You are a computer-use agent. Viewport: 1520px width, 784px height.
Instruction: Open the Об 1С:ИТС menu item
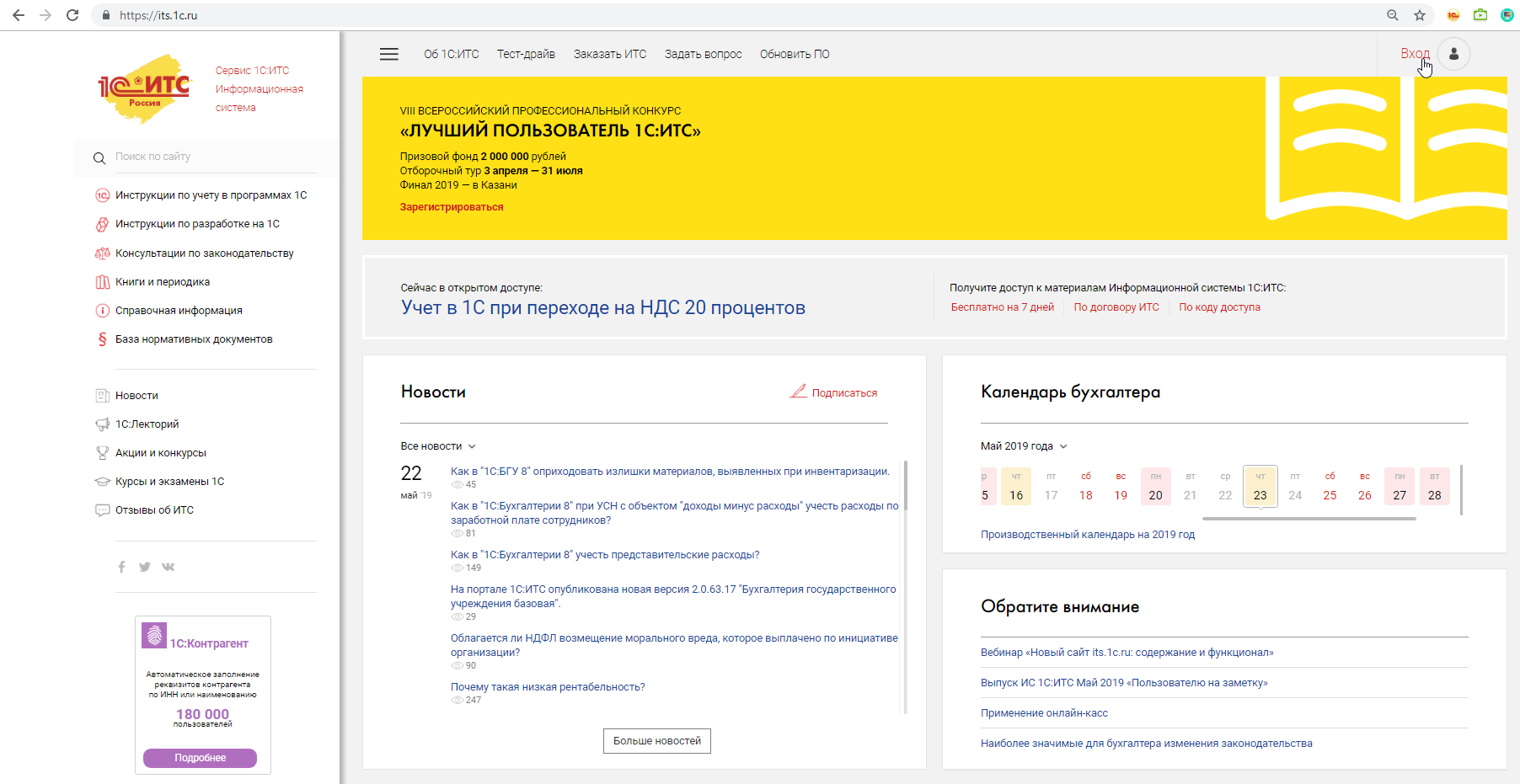point(452,54)
